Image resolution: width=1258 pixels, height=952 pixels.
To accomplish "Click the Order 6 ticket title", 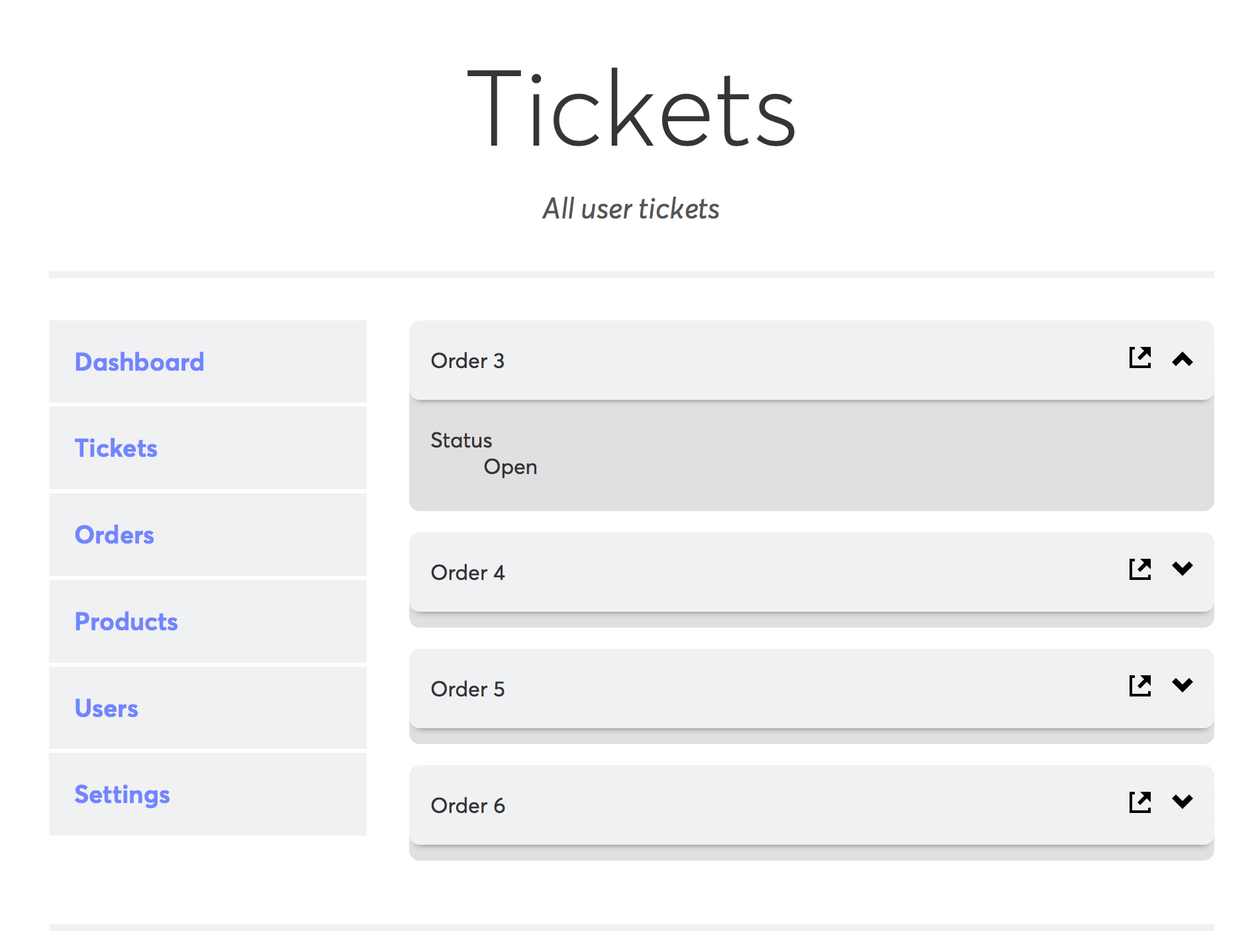I will click(x=467, y=806).
